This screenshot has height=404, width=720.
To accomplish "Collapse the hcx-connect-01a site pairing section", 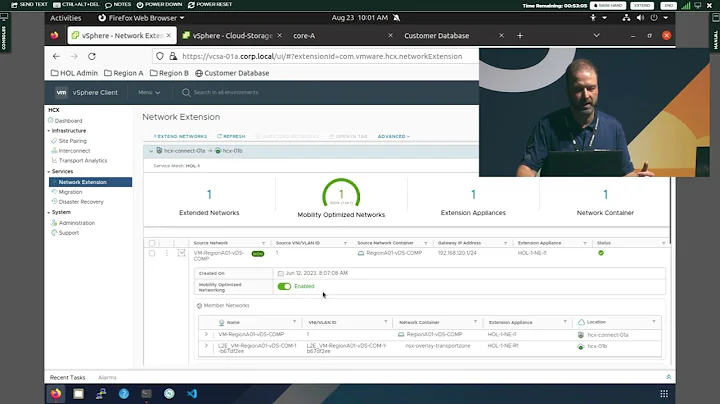I will pyautogui.click(x=151, y=151).
